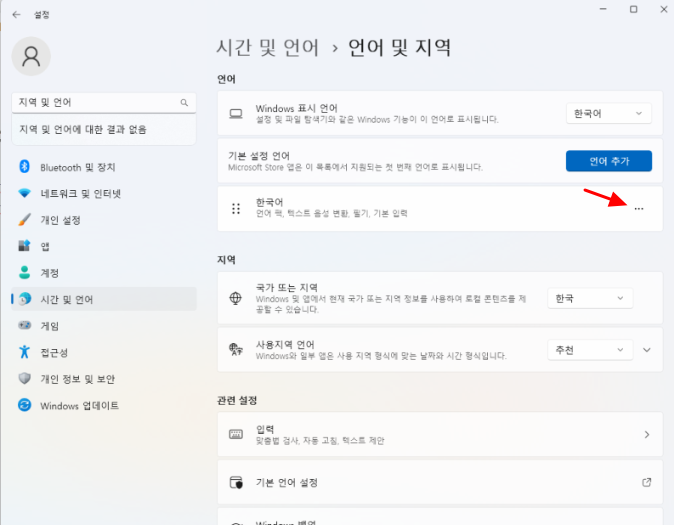Click the accessibility figure icon
674x525 pixels.
[x=25, y=352]
